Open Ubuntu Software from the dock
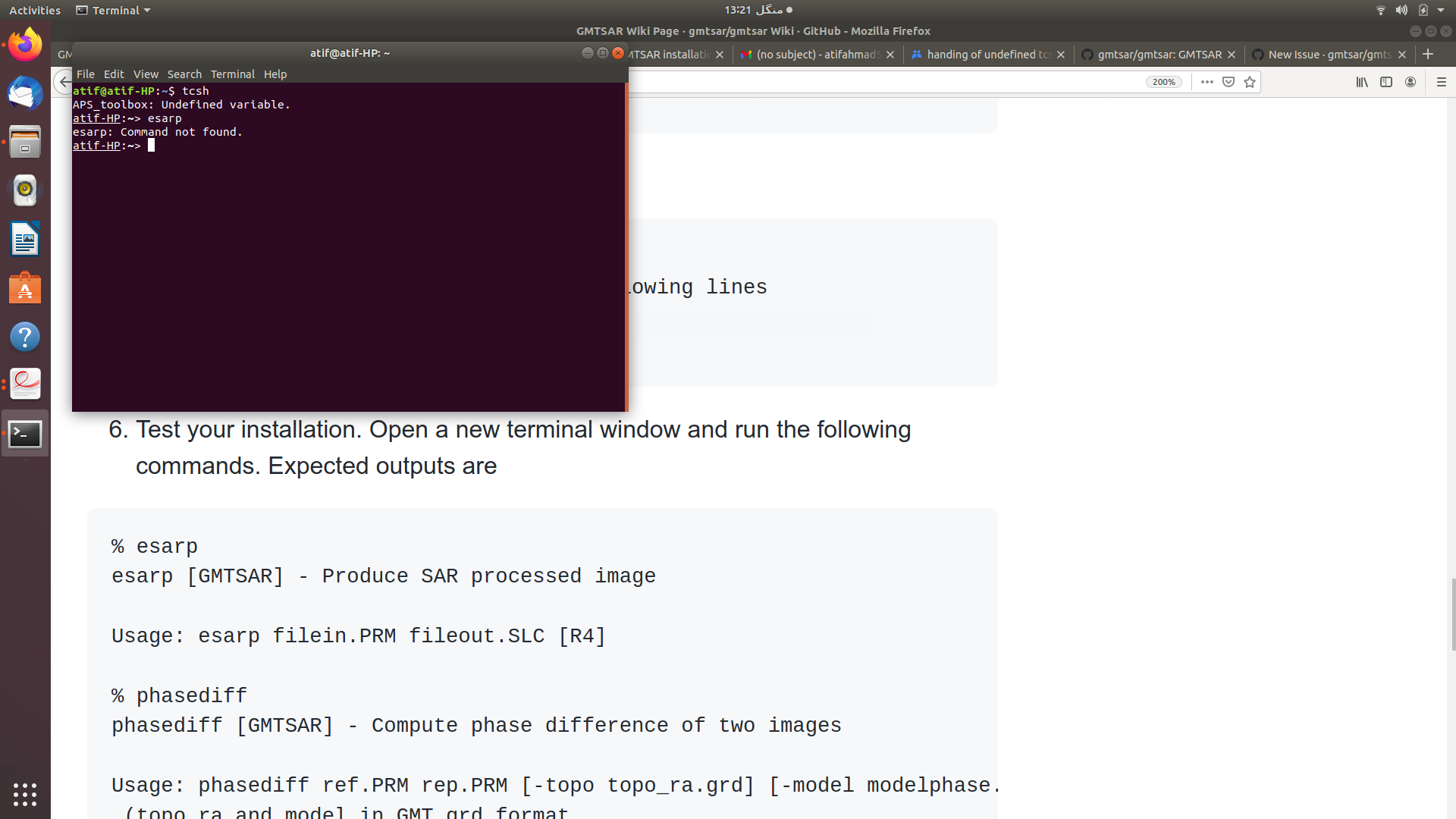Screen dimensions: 1456x819 (x=25, y=288)
